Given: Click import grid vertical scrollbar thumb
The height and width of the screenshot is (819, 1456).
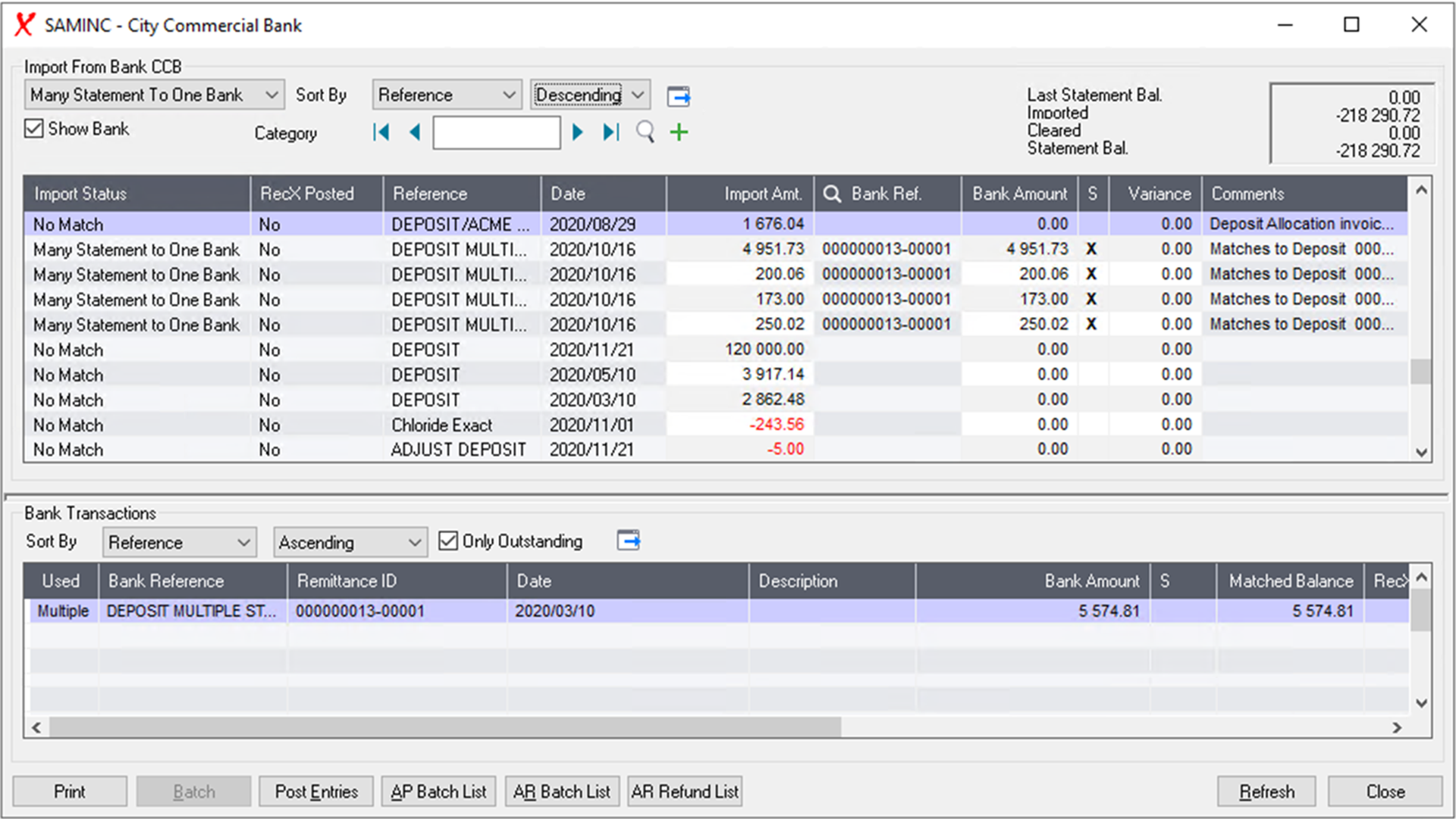Looking at the screenshot, I should click(x=1420, y=372).
